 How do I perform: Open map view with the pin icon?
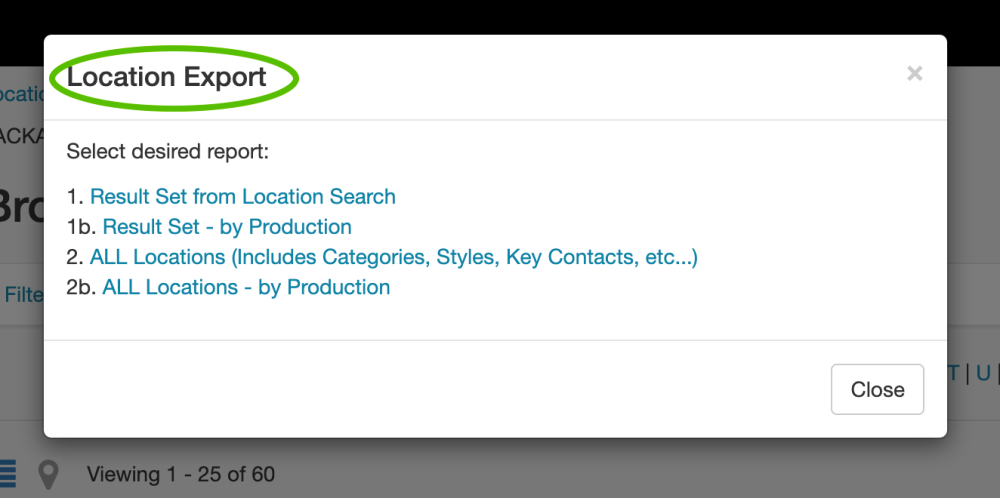point(47,474)
